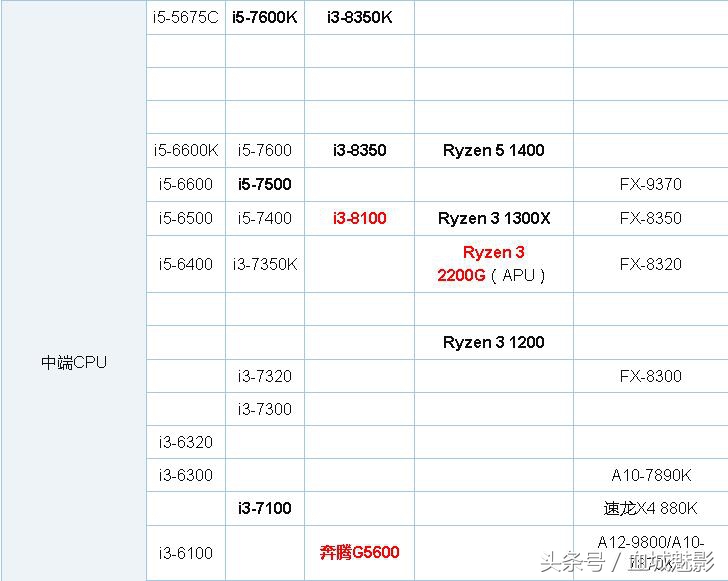This screenshot has width=728, height=581.
Task: Select the i5-7600K cell
Action: tap(265, 17)
